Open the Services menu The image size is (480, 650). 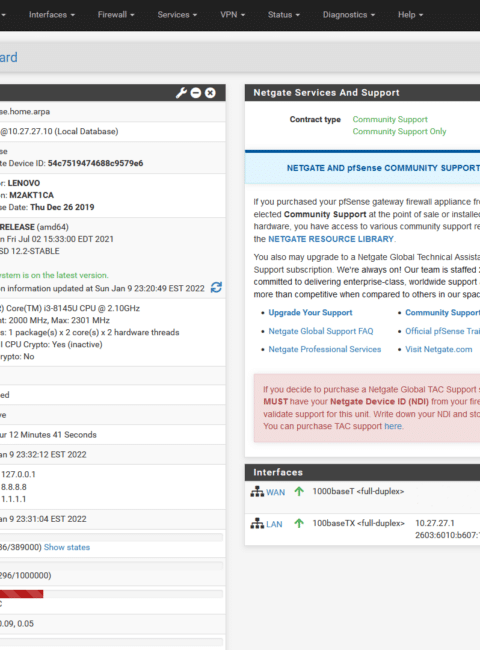pyautogui.click(x=177, y=15)
